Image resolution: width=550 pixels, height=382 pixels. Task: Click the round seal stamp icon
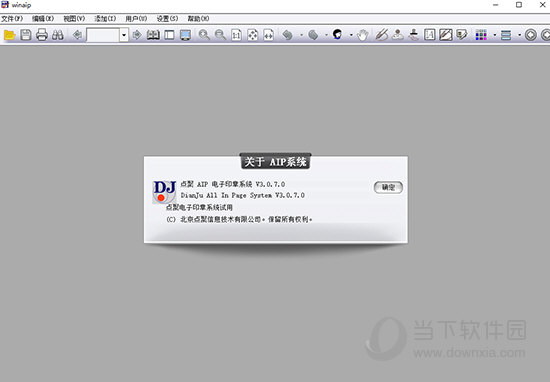point(398,35)
